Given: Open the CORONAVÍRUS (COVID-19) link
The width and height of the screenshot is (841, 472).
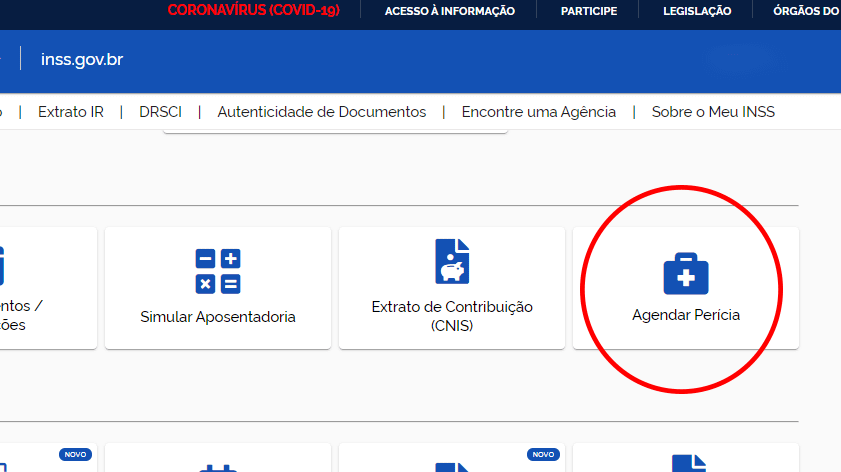Looking at the screenshot, I should pos(254,11).
